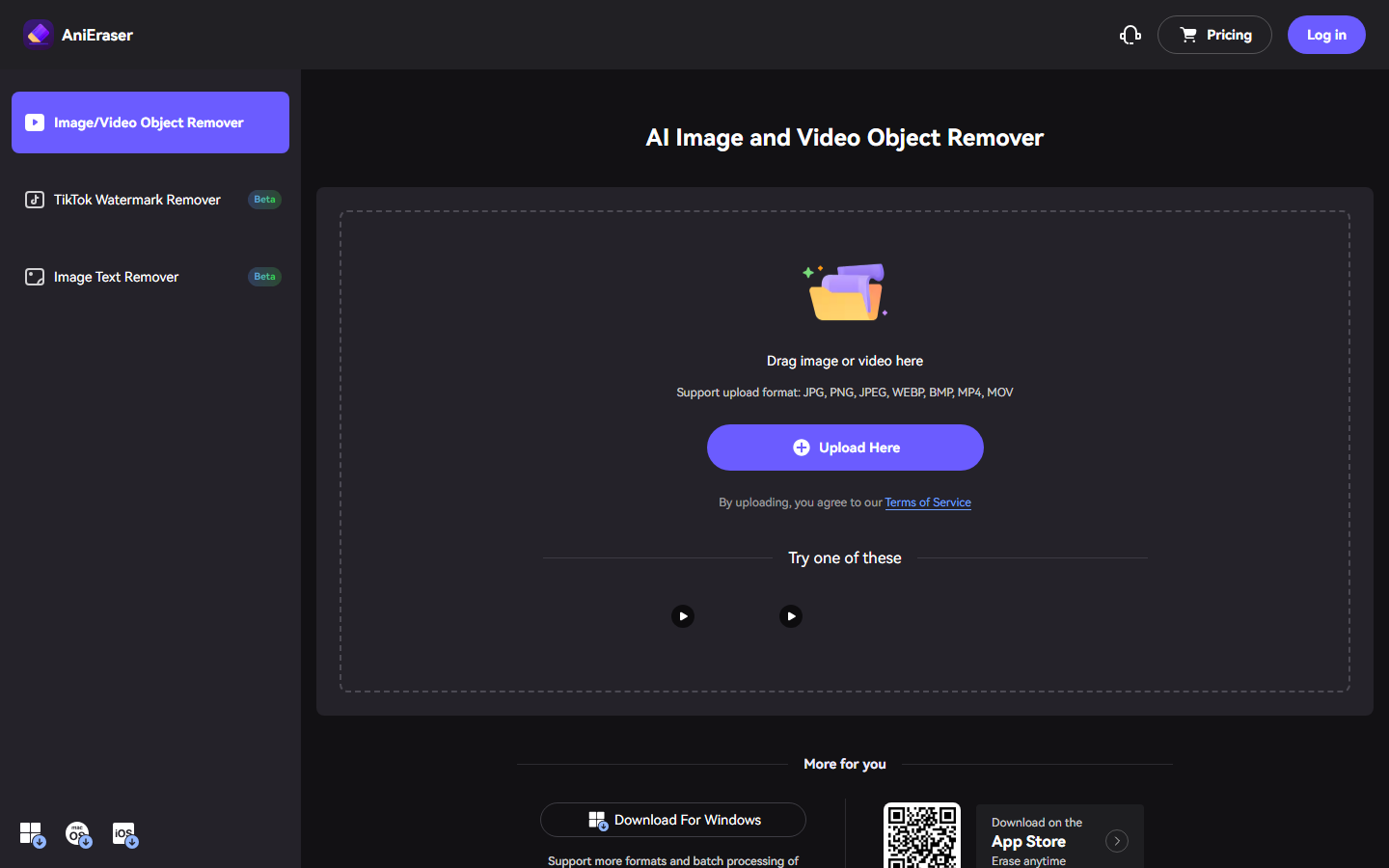Click the Image Text Remover icon
Viewport: 1389px width, 868px height.
(35, 277)
